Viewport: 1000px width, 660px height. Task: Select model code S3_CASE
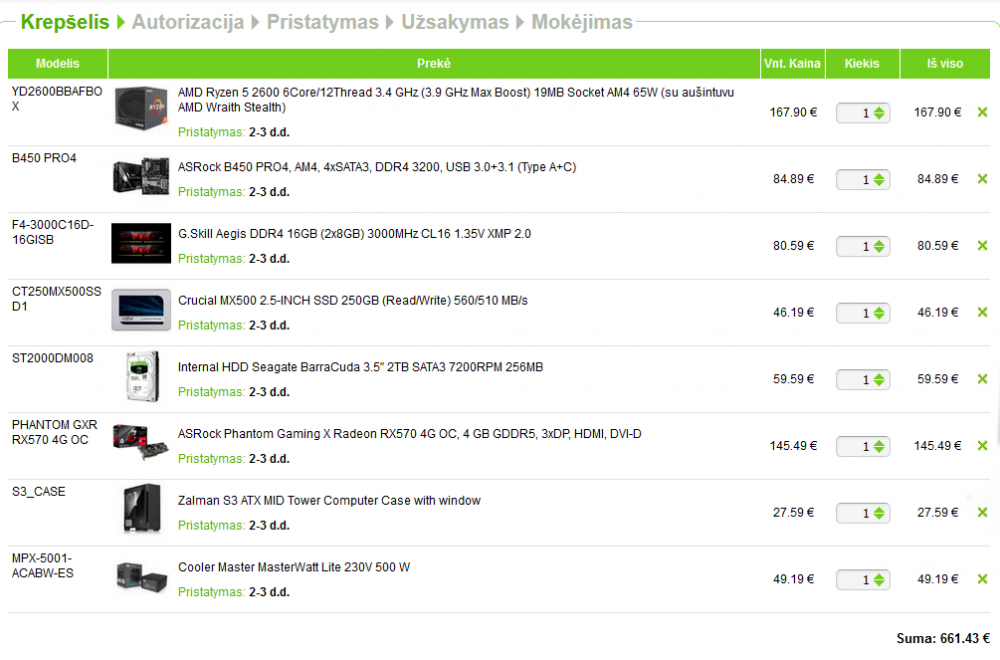(x=39, y=492)
